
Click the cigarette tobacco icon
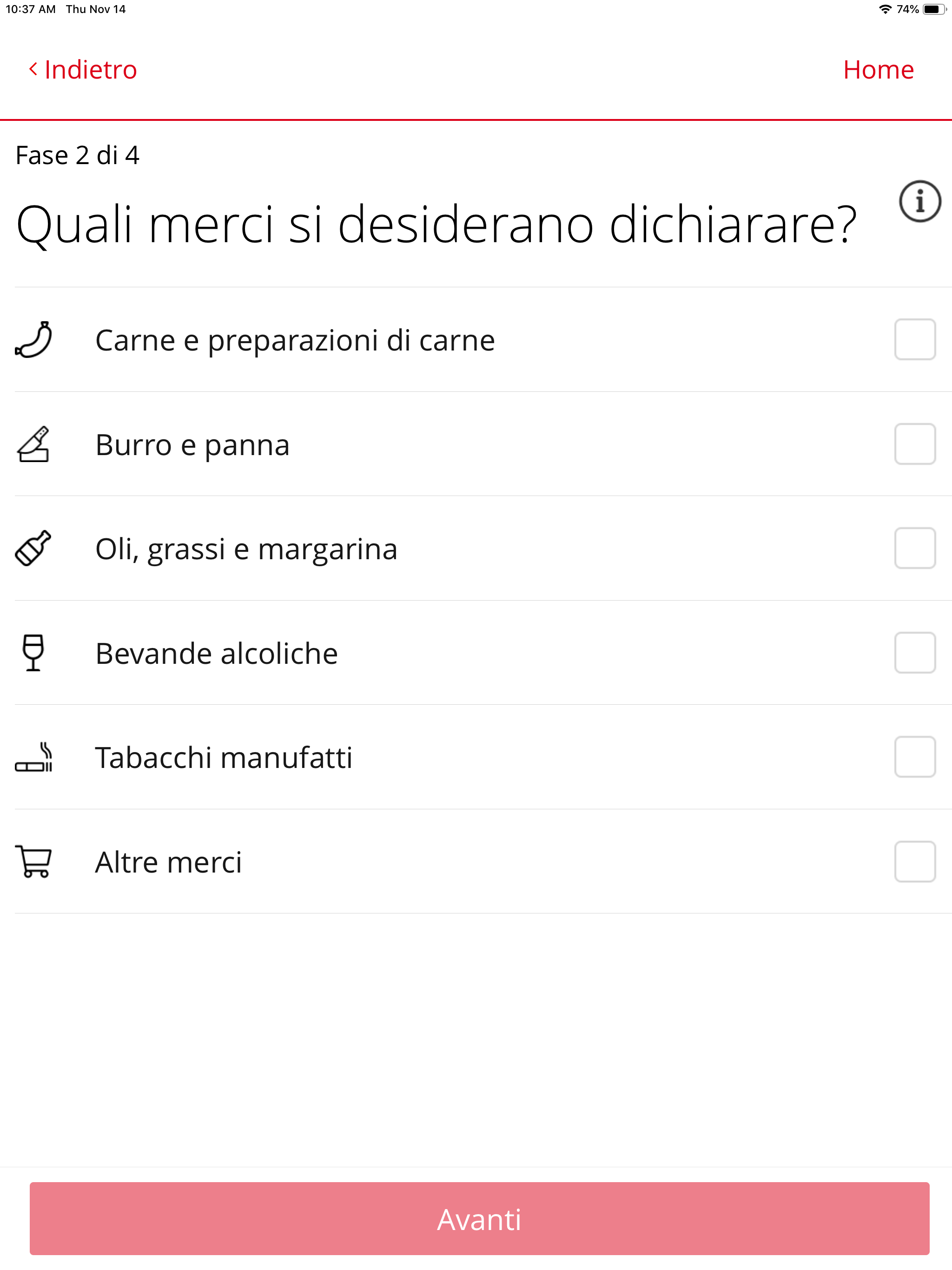(x=34, y=757)
